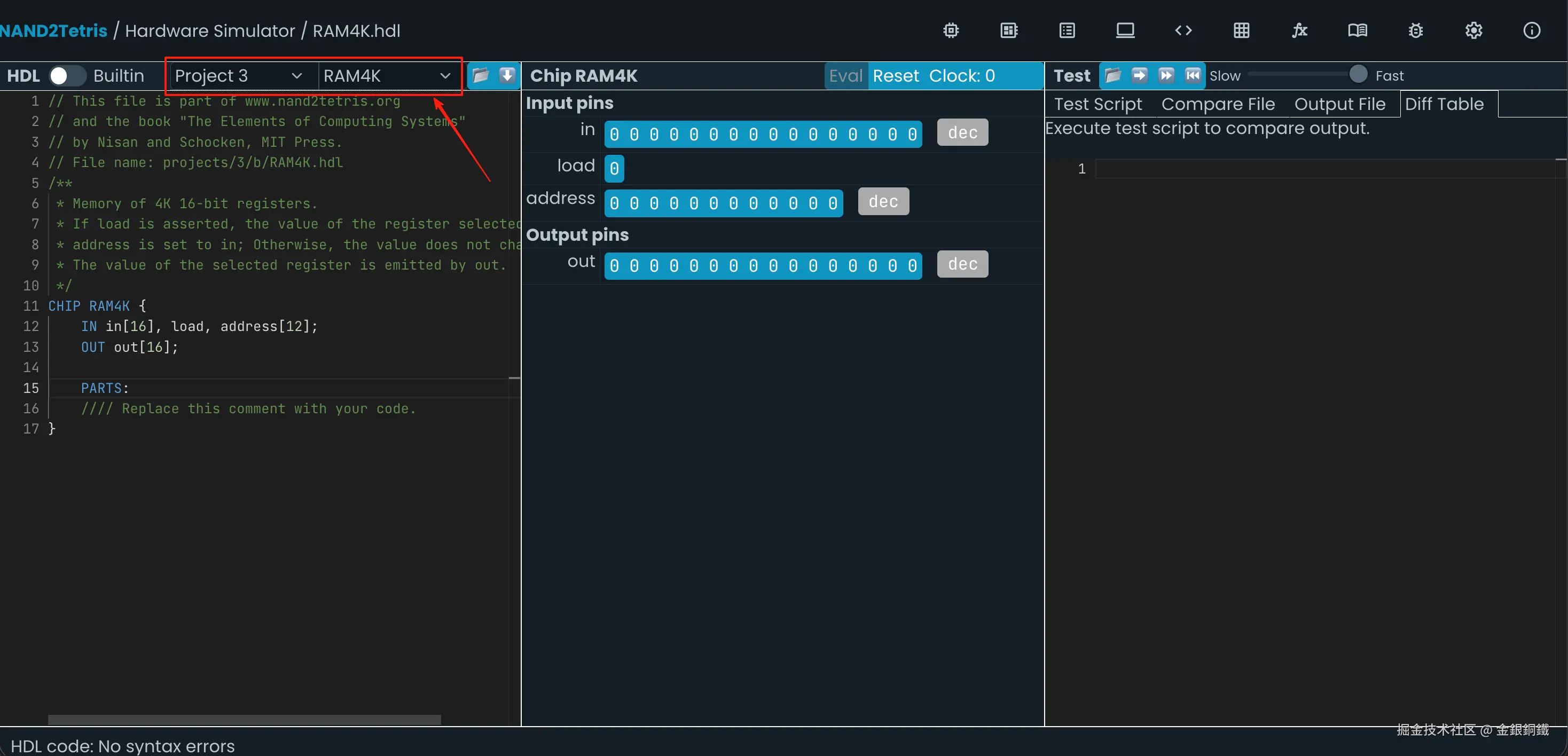Open the Hardware Simulator chip icon
Screen dimensions: 1568x756
951,30
